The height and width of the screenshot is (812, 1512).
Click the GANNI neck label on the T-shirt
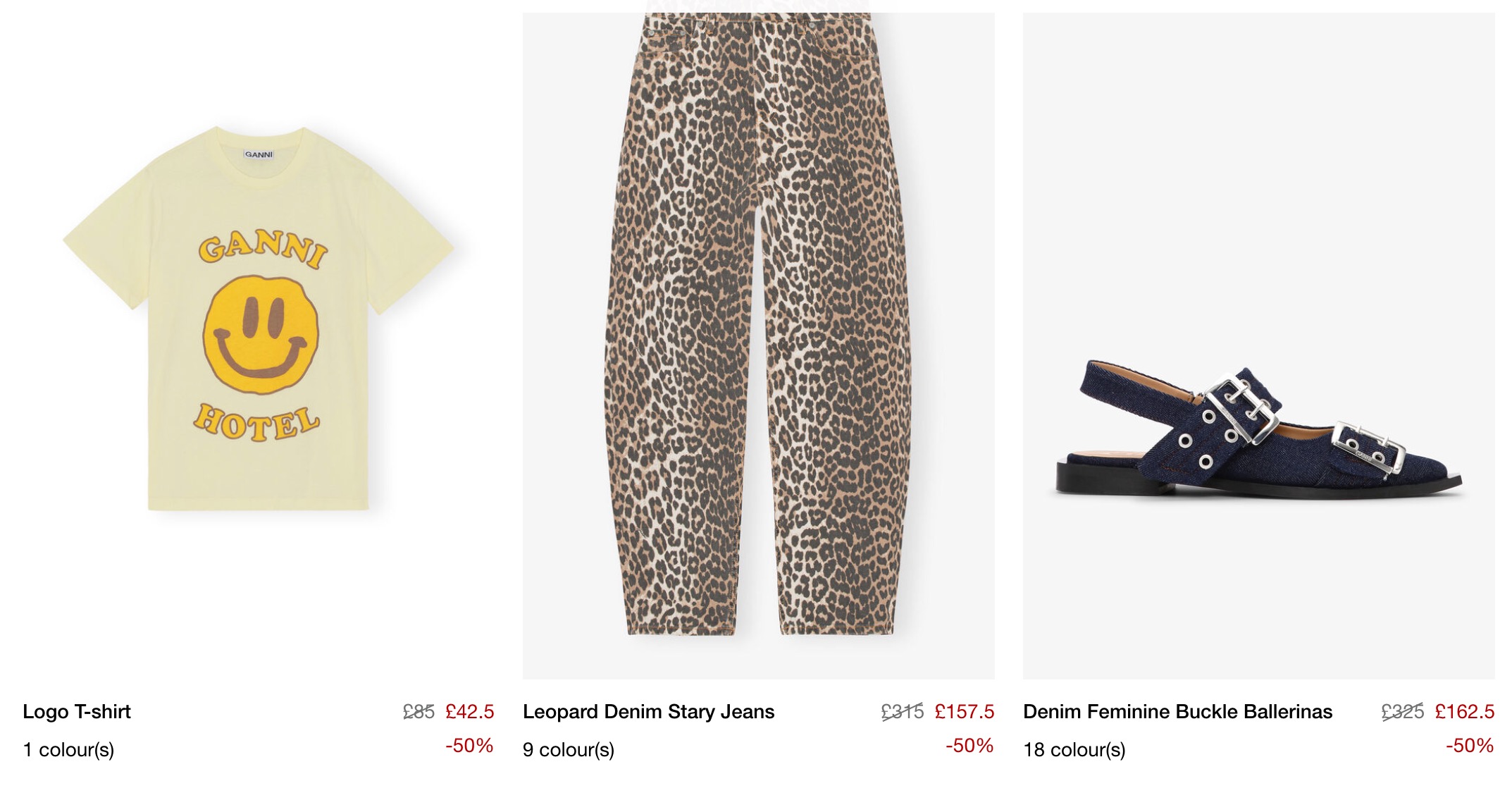tap(259, 154)
